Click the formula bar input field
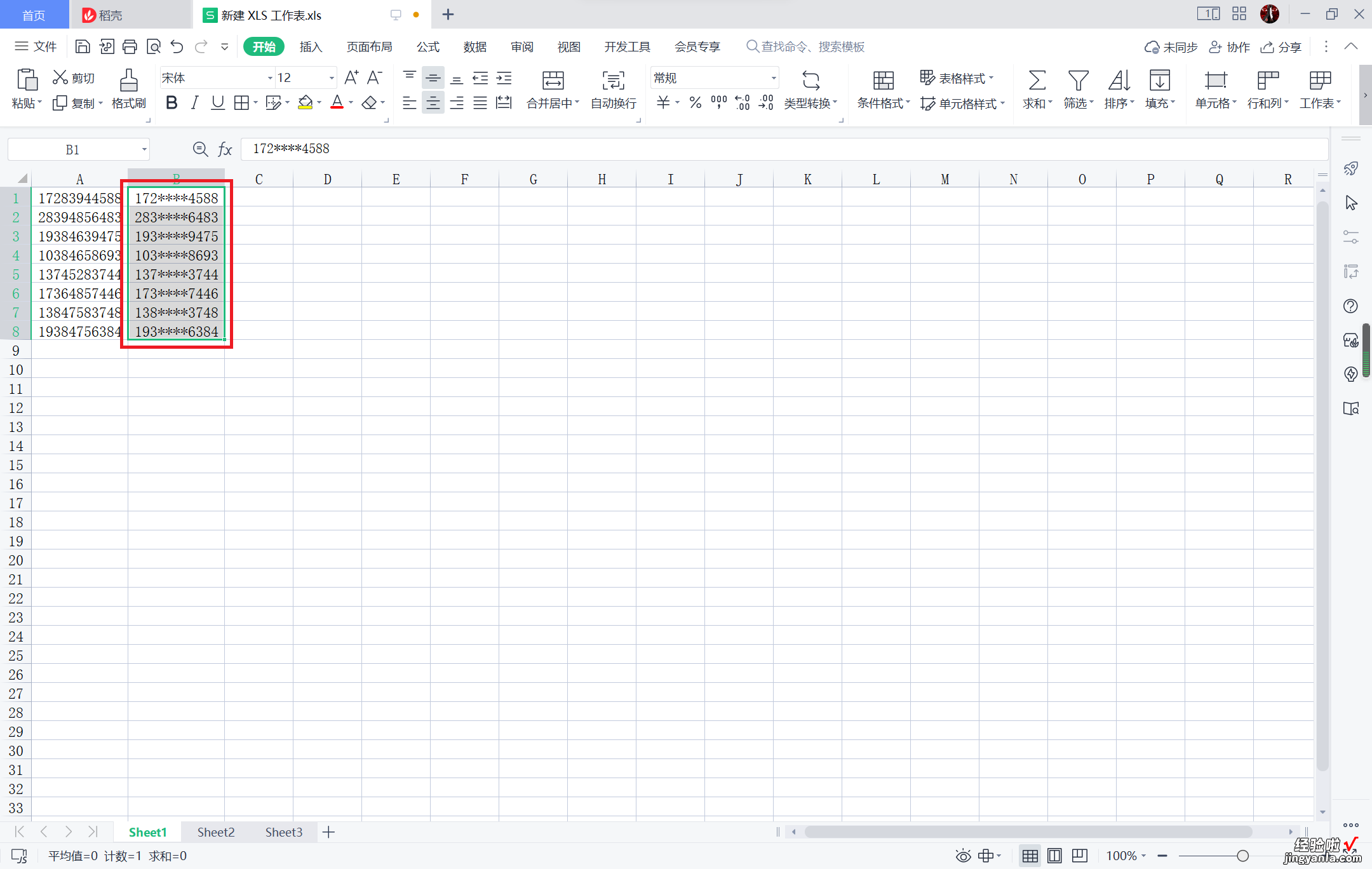The width and height of the screenshot is (1372, 869). (784, 149)
